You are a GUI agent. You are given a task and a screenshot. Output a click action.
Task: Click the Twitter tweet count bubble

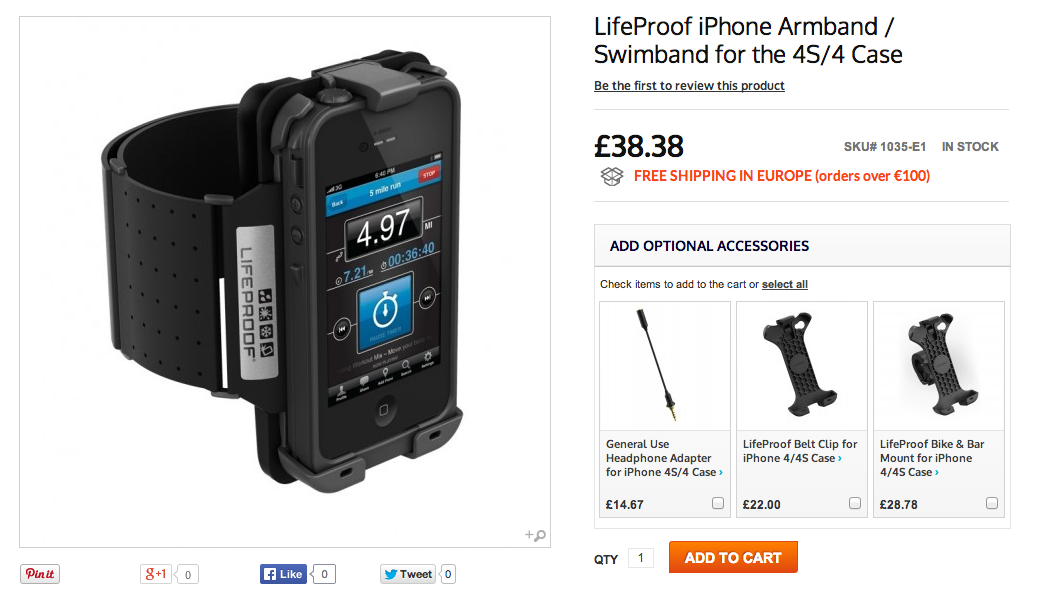pos(448,574)
